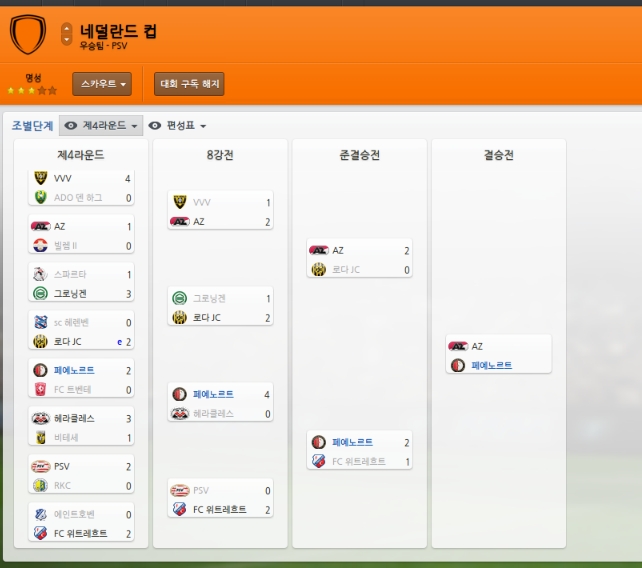Click the competition up-down stepper arrows
Screen dimensions: 642x568
click(x=67, y=34)
